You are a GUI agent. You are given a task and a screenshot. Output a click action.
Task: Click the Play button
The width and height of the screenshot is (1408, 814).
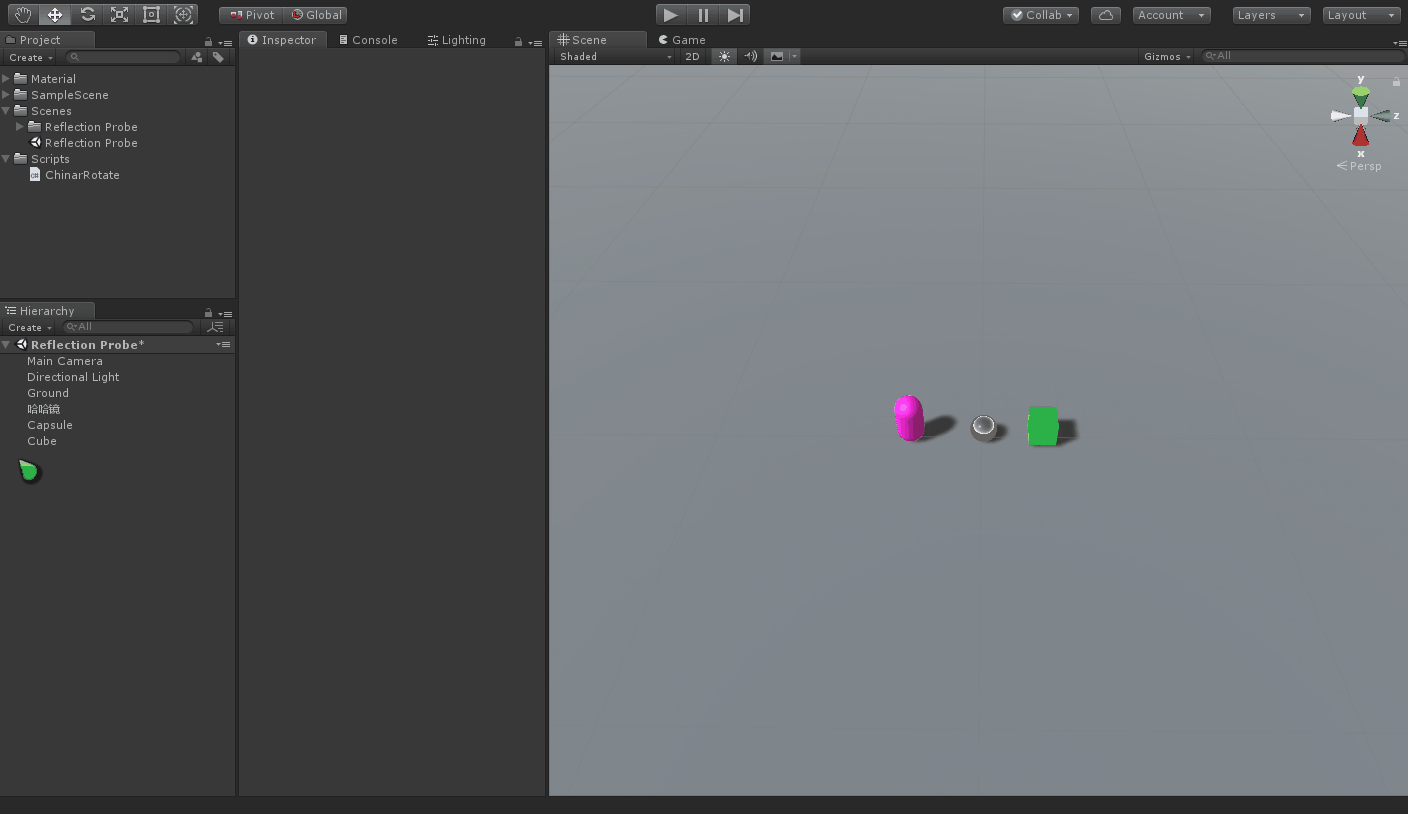(671, 15)
